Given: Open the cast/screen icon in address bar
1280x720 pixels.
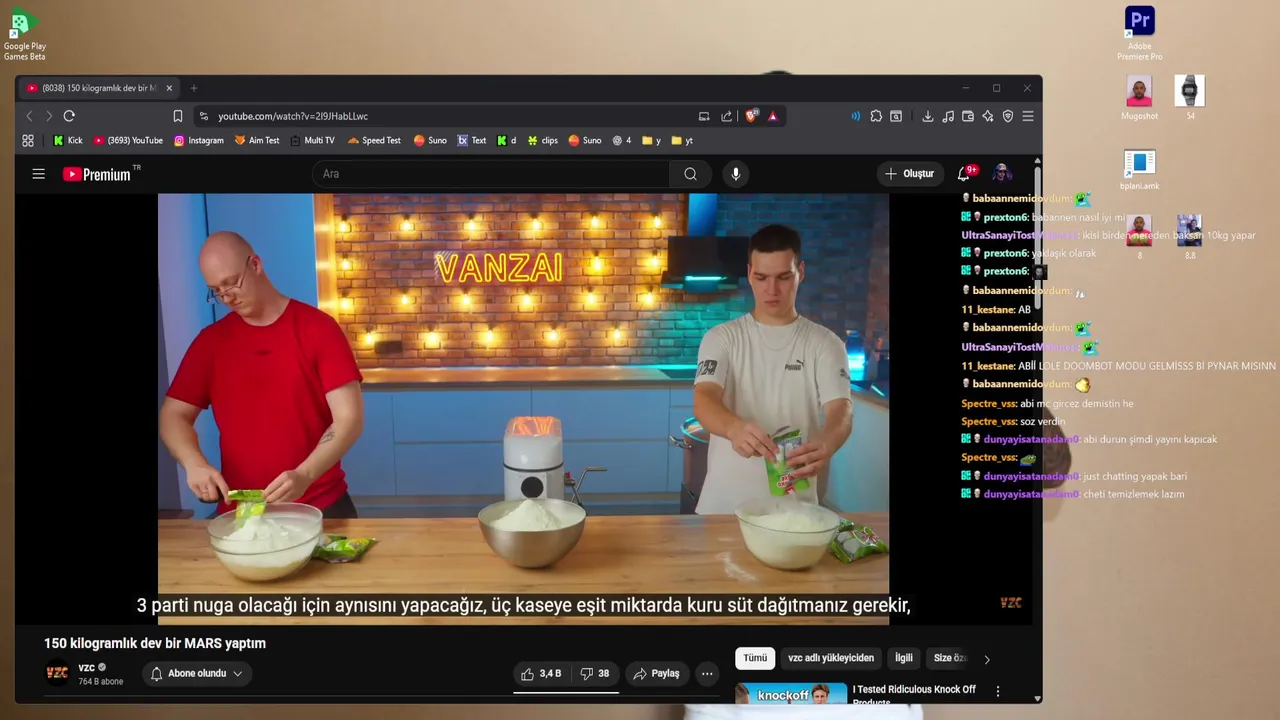Looking at the screenshot, I should 704,116.
